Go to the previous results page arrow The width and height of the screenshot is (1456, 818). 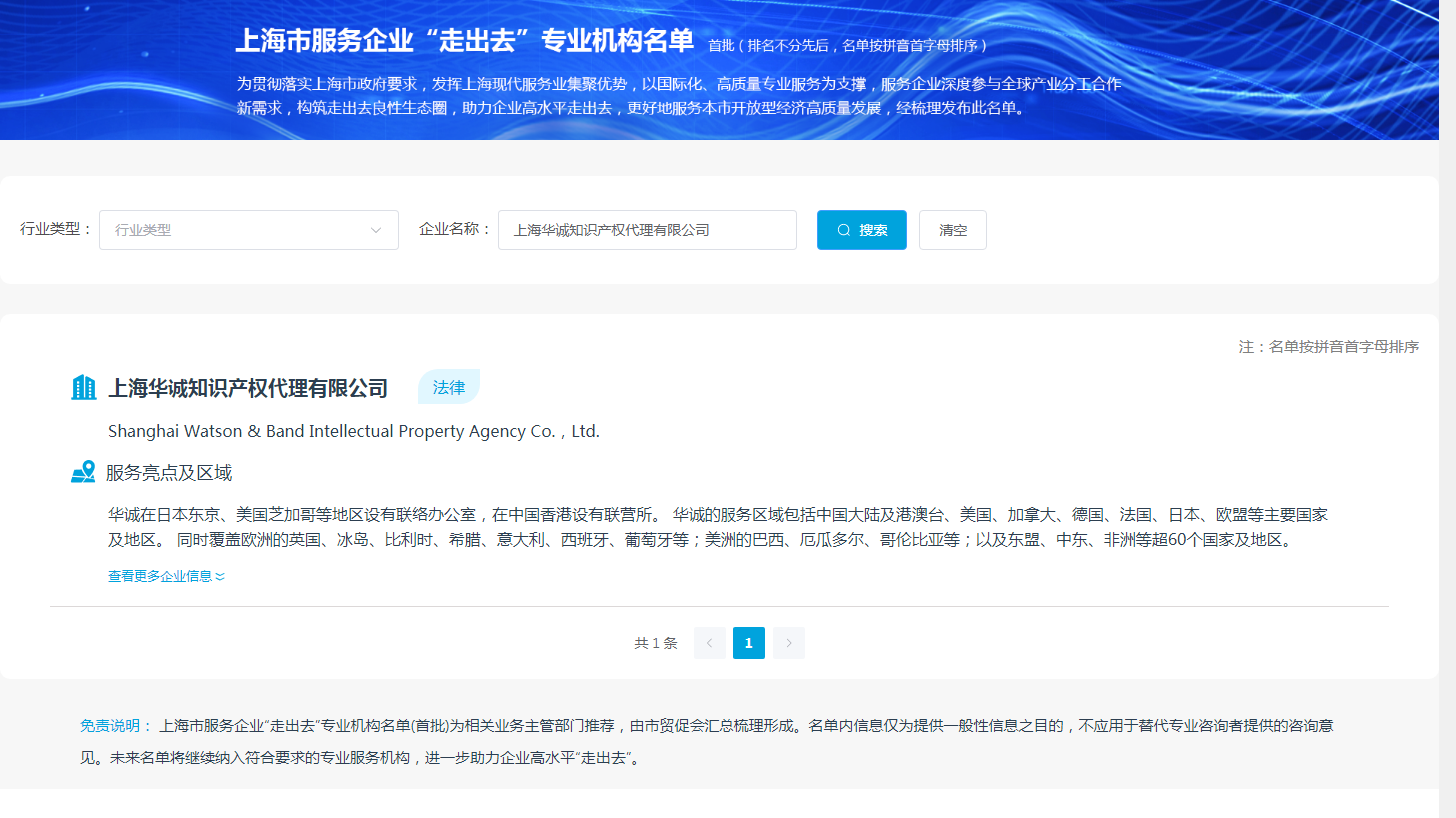(x=710, y=643)
